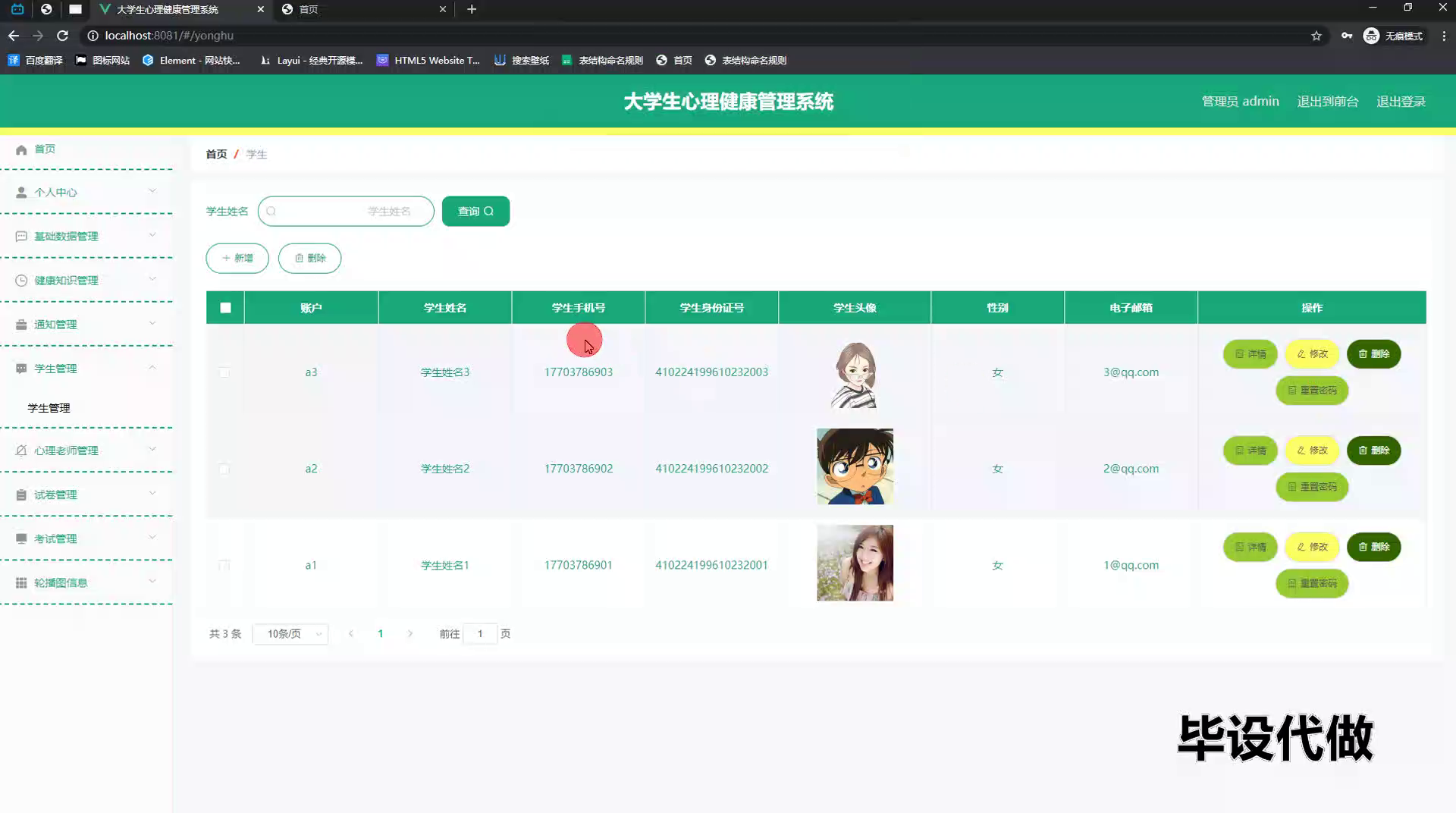Click the previous page arrow in pagination
Image resolution: width=1456 pixels, height=813 pixels.
coord(351,634)
